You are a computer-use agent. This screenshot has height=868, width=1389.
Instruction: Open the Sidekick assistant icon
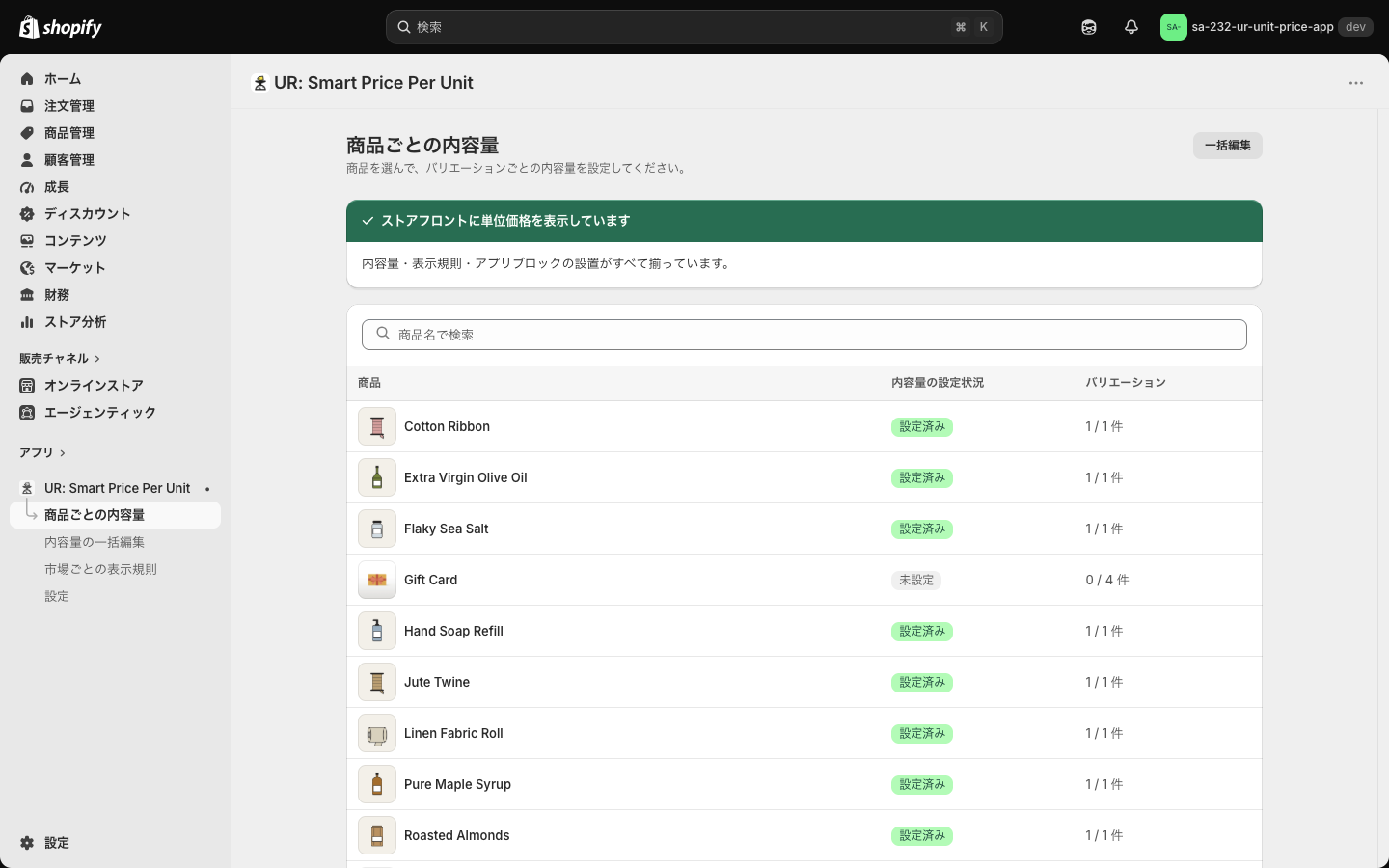click(1089, 27)
